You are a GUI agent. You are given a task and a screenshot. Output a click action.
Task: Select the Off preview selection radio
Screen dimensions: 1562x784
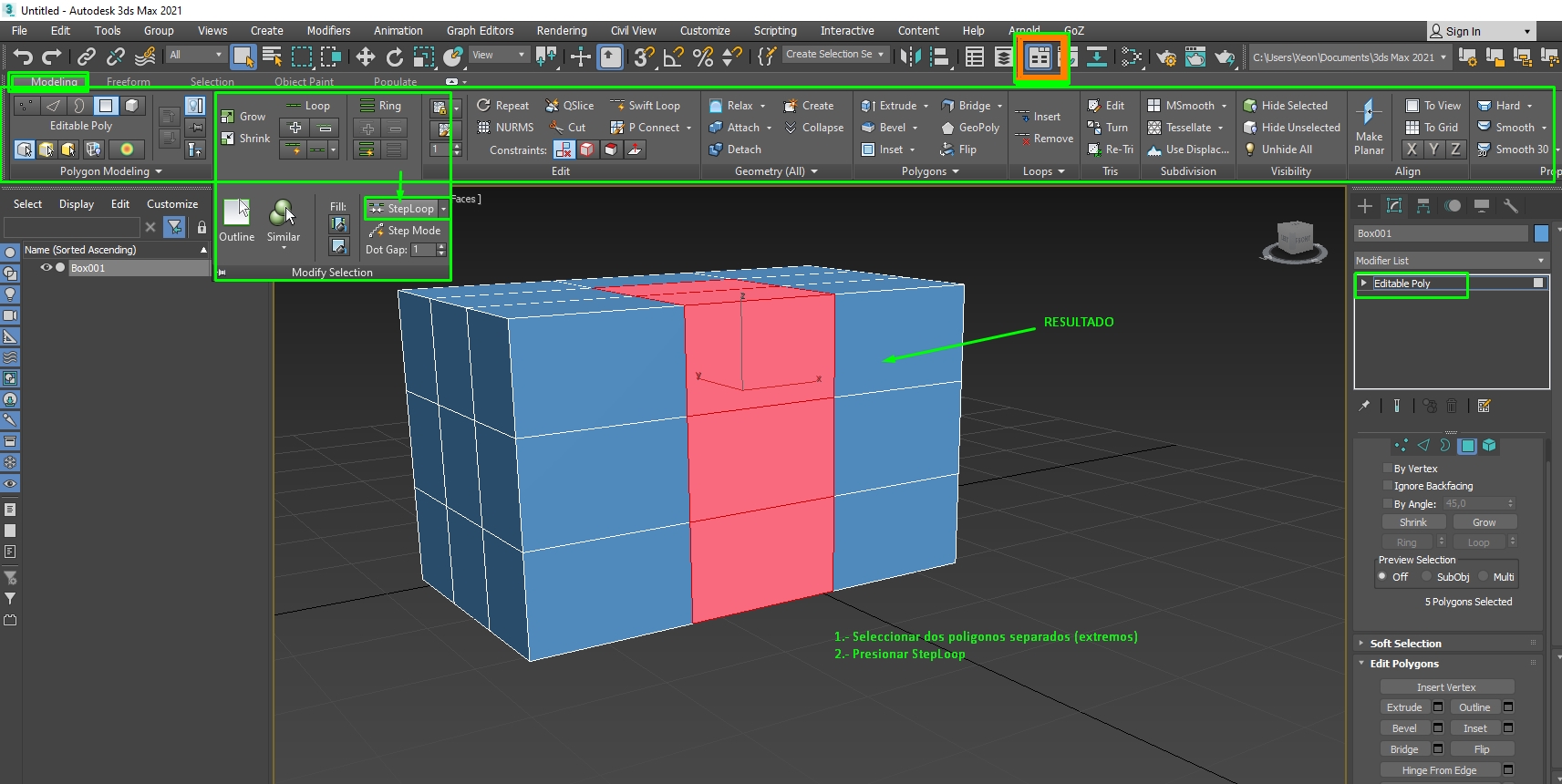pyautogui.click(x=1382, y=577)
